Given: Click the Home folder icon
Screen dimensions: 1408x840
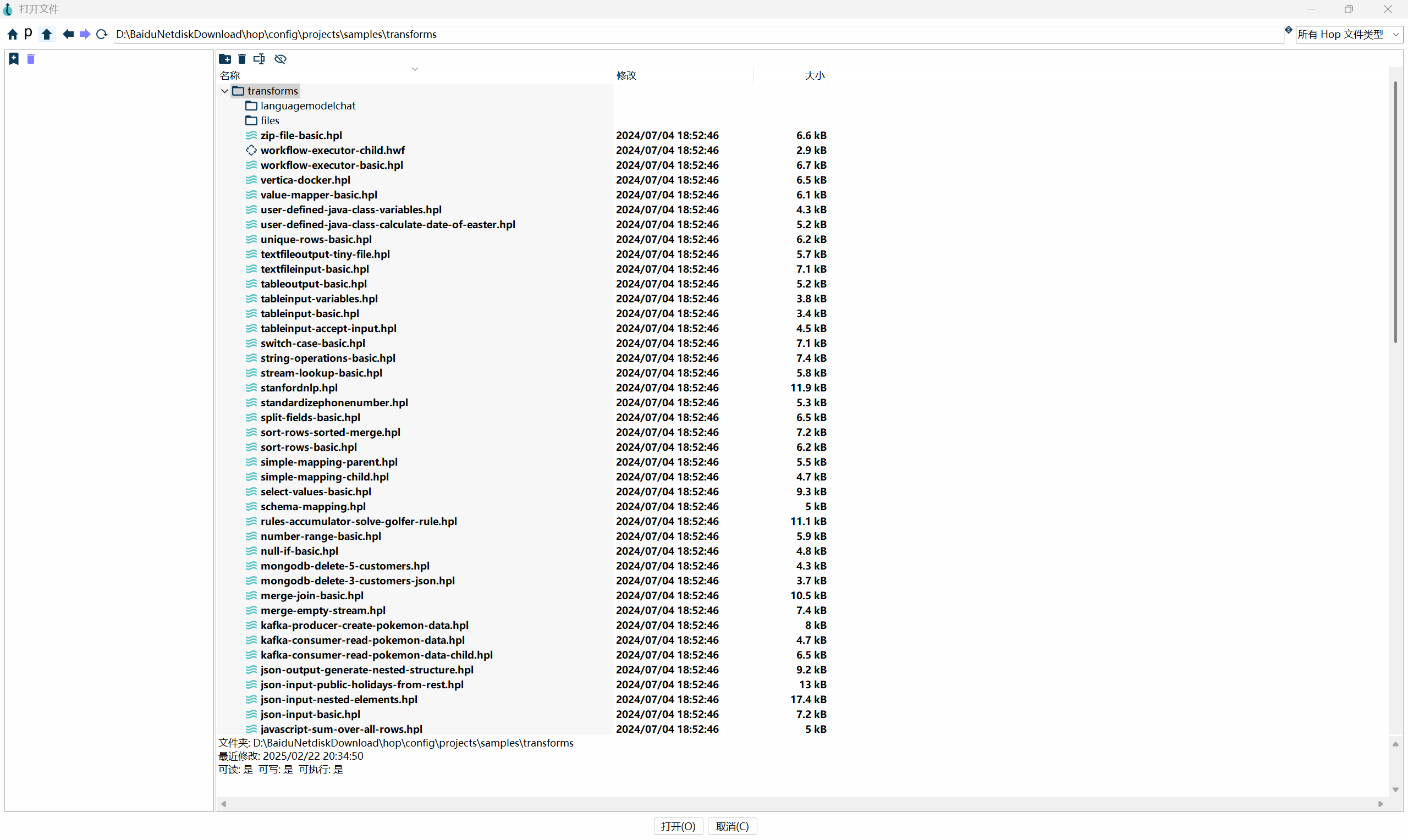Looking at the screenshot, I should coord(13,35).
